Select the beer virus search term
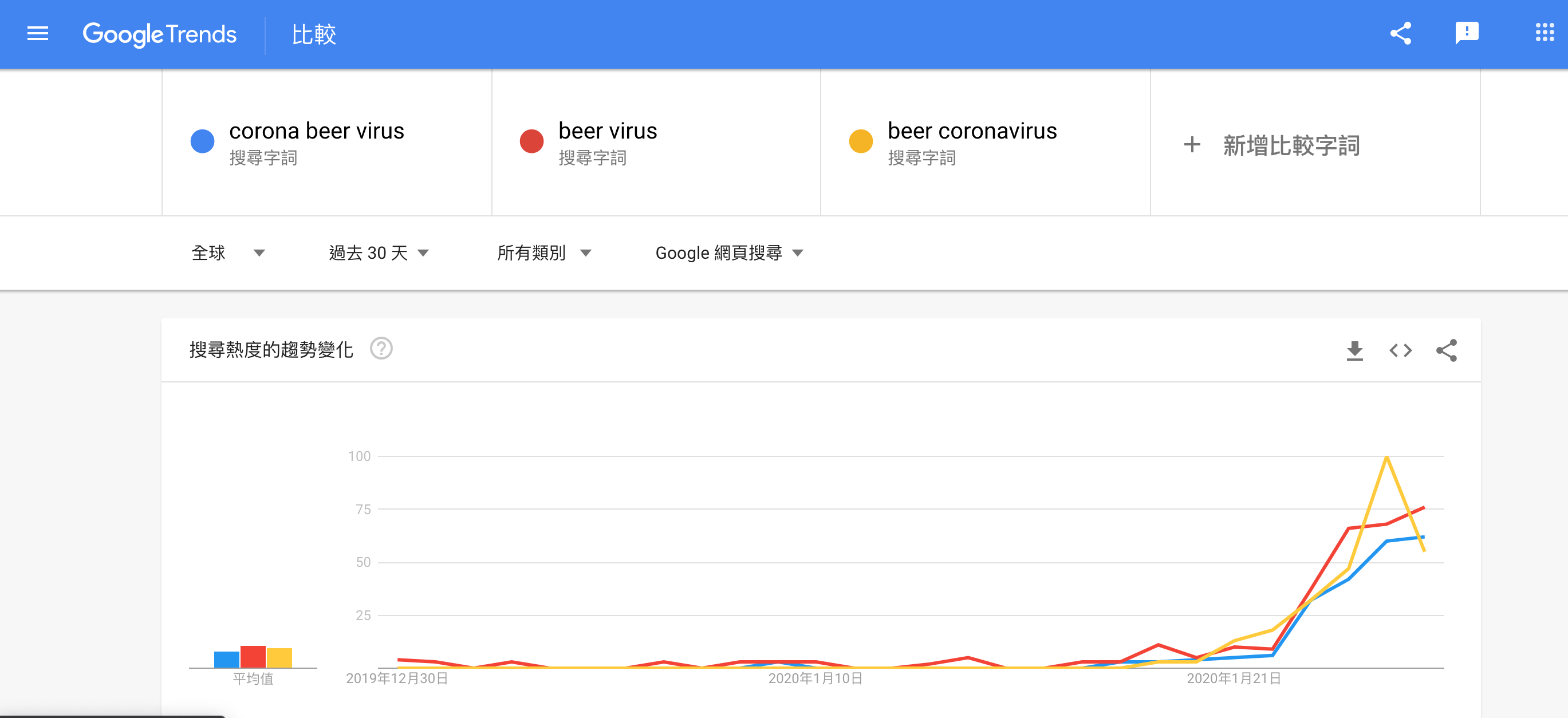Screen dimensions: 1568x718 [x=608, y=132]
